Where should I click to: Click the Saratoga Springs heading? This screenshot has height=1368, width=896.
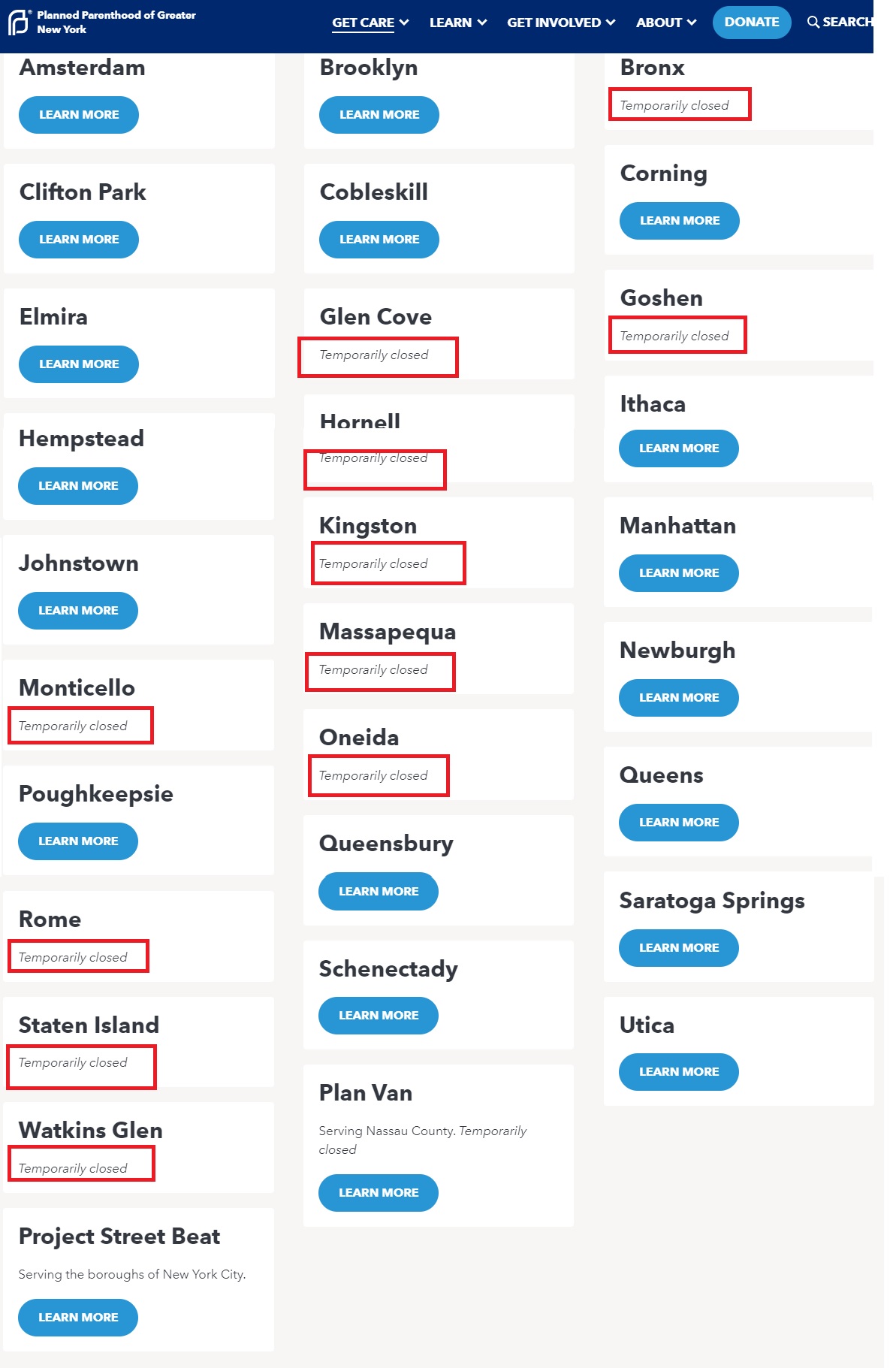712,901
